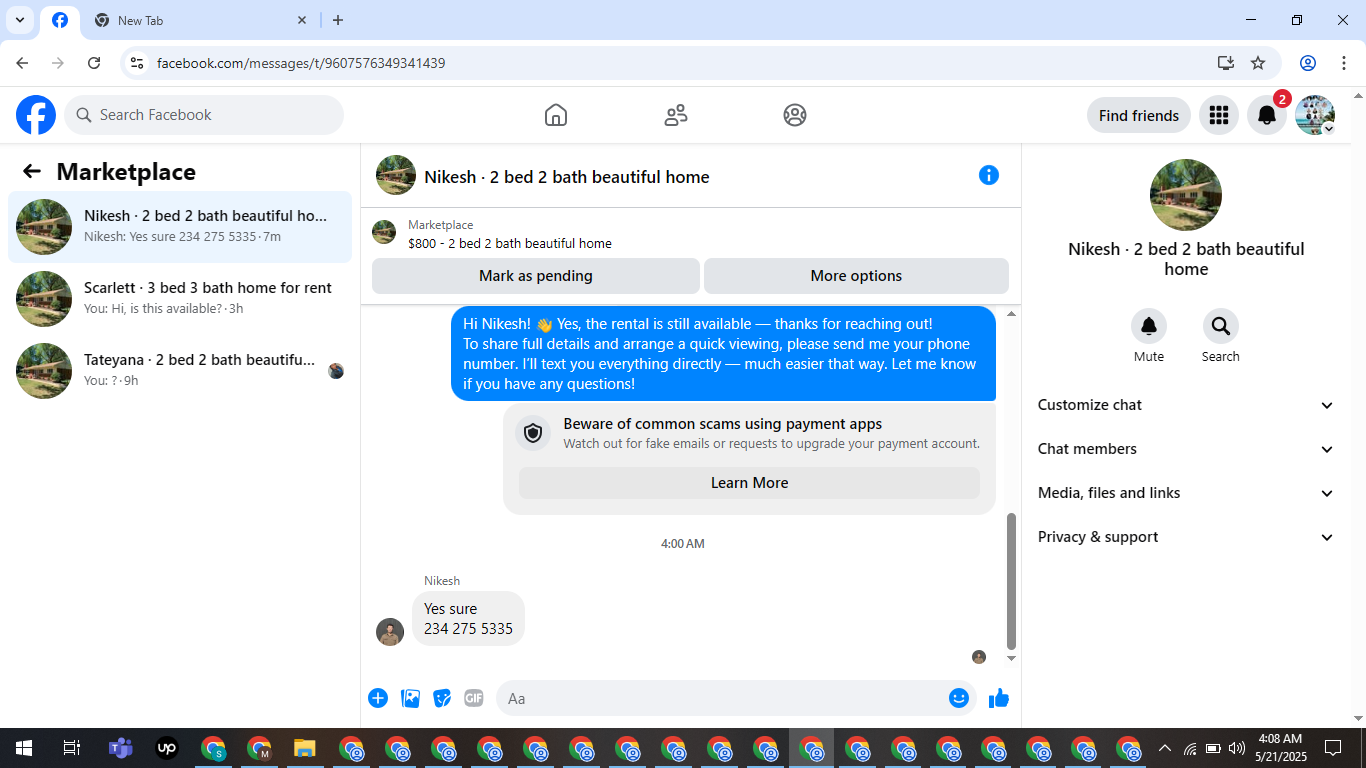The width and height of the screenshot is (1366, 768).
Task: Open the Tateyana conversation
Action: (x=180, y=371)
